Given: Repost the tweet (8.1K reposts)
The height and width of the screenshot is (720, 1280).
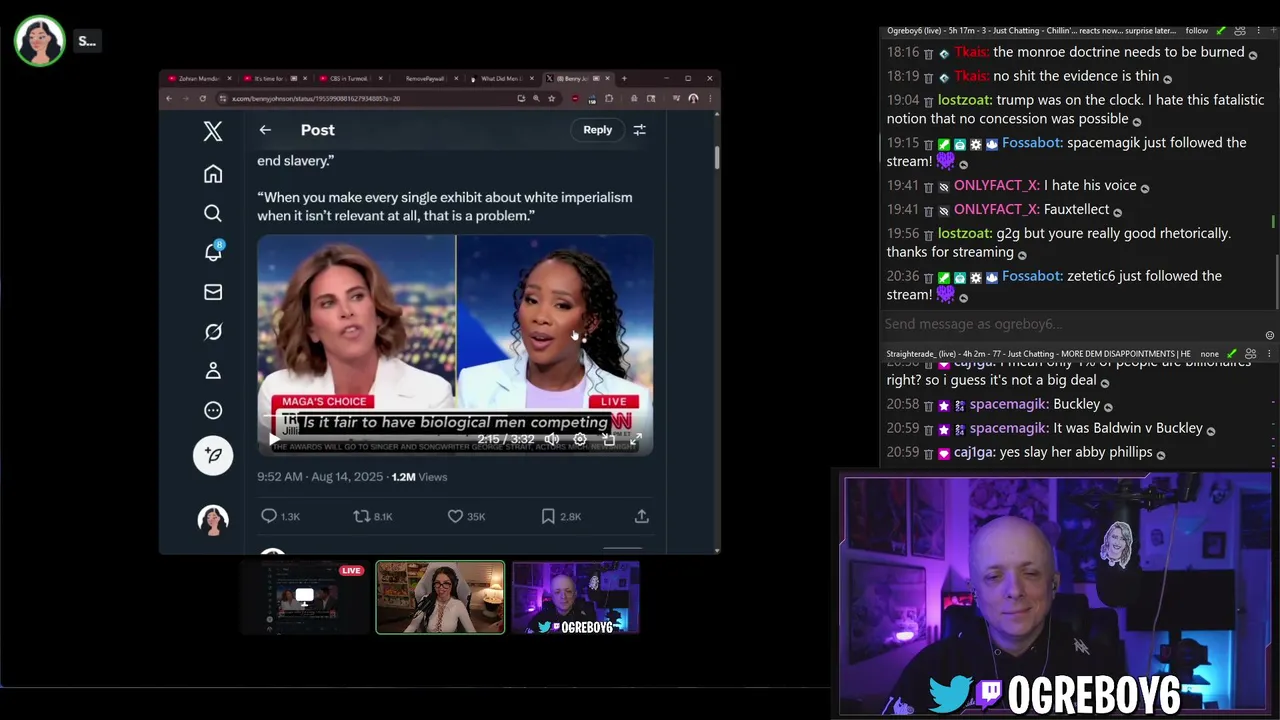Looking at the screenshot, I should (373, 516).
